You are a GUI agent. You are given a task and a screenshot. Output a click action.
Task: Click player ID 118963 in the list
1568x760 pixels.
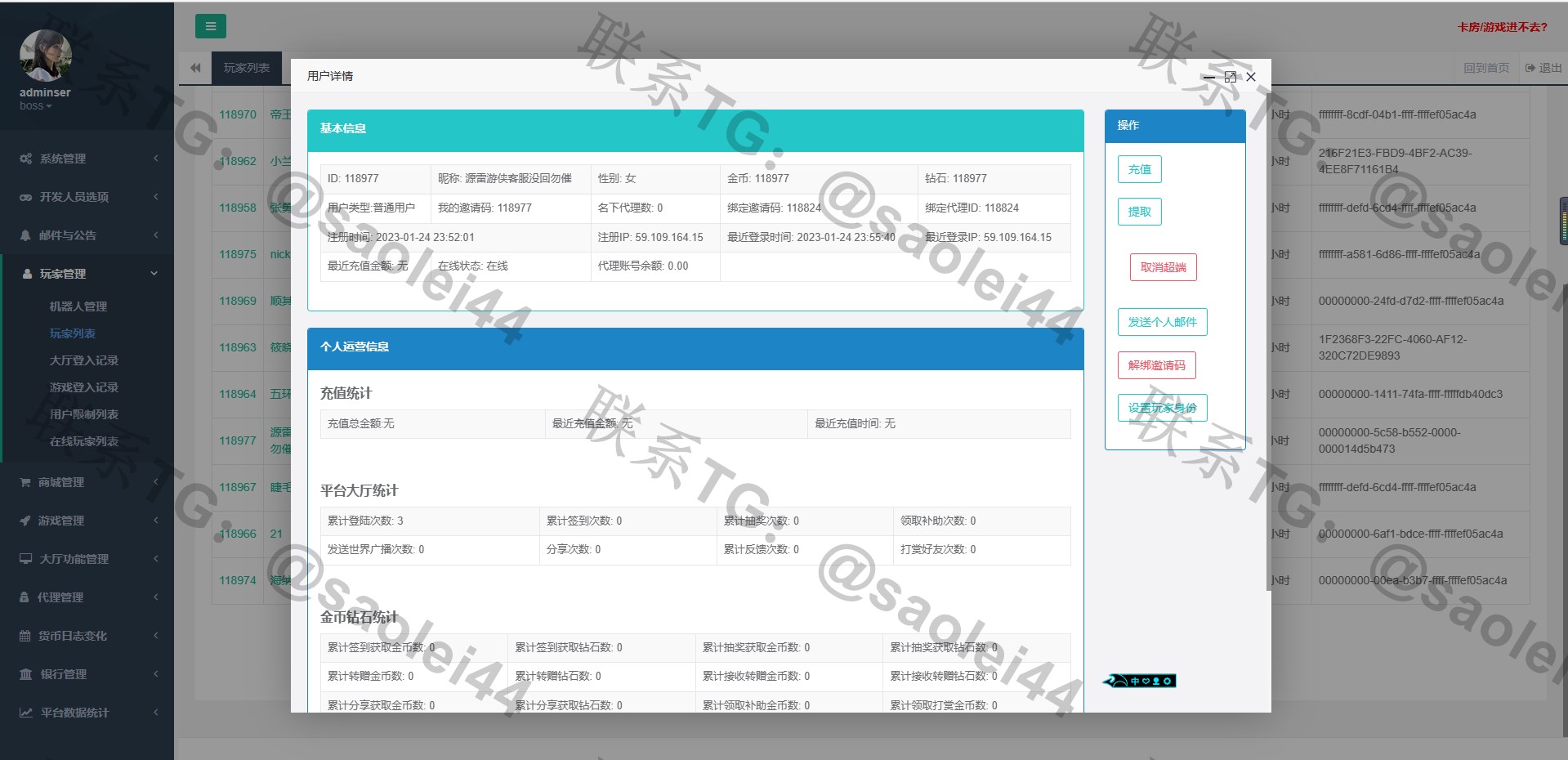tap(238, 347)
